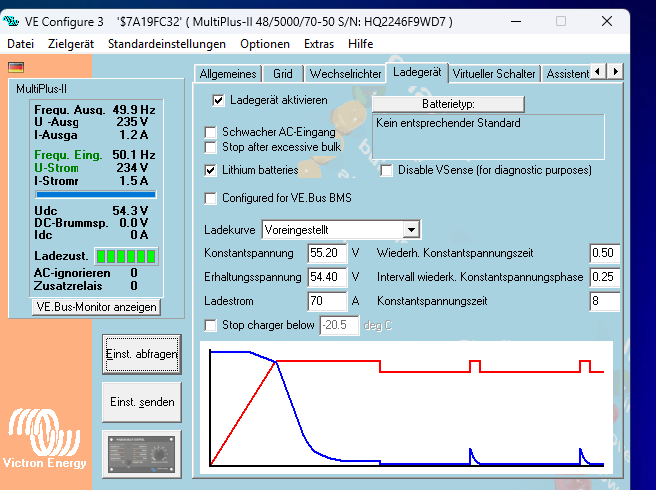
Task: Click the remote panel device icon button
Action: click(x=141, y=454)
